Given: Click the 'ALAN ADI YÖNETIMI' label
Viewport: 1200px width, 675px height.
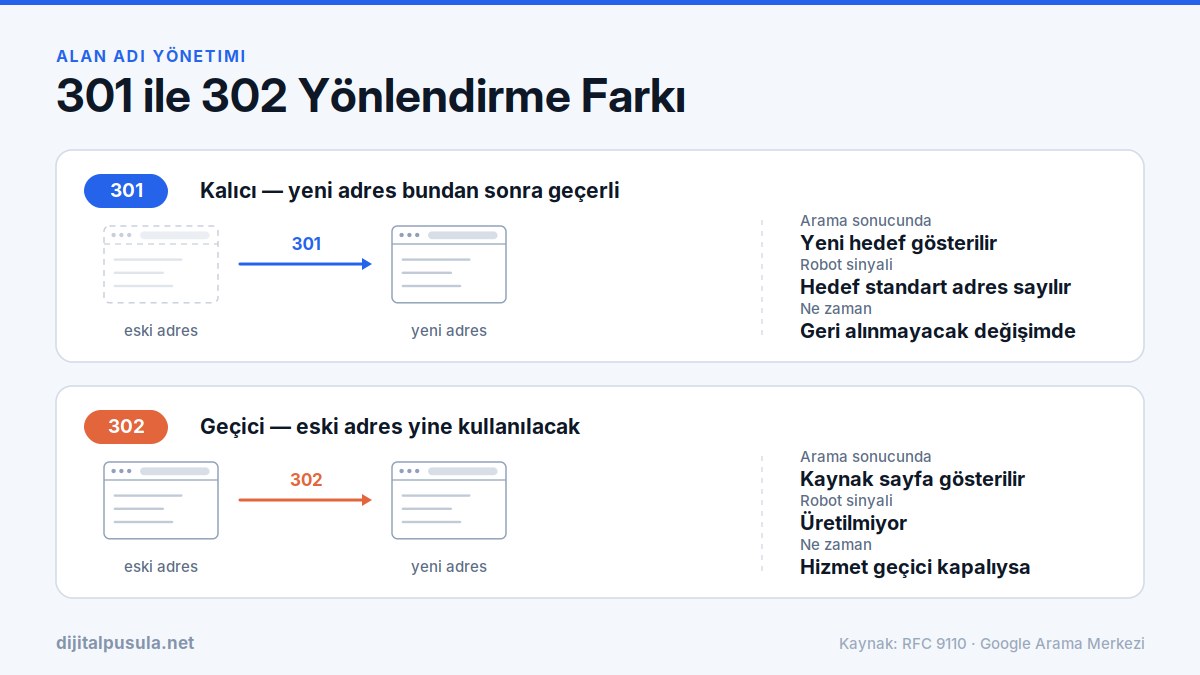Looking at the screenshot, I should pyautogui.click(x=151, y=56).
